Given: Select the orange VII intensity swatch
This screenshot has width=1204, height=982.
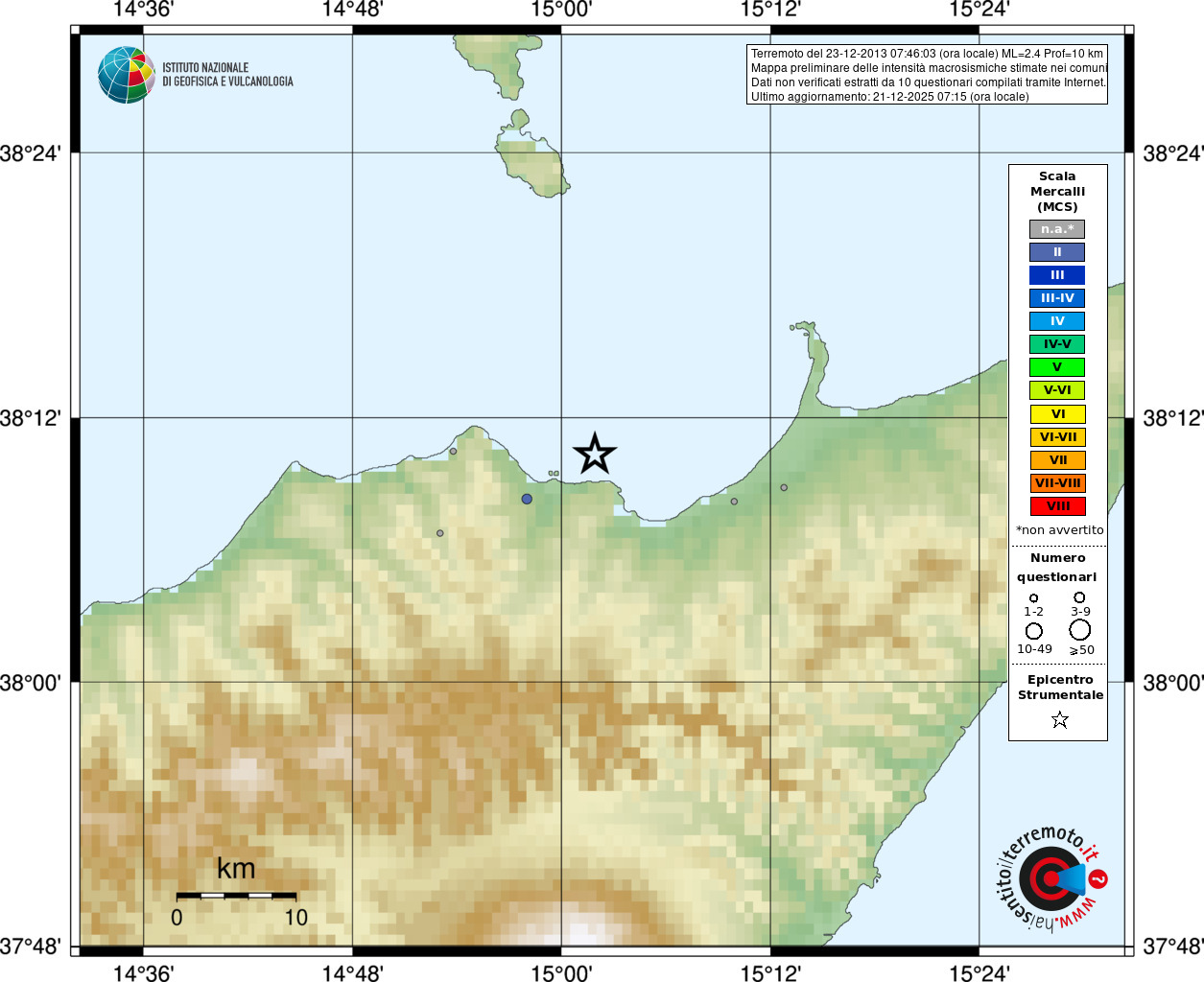Looking at the screenshot, I should click(1057, 460).
